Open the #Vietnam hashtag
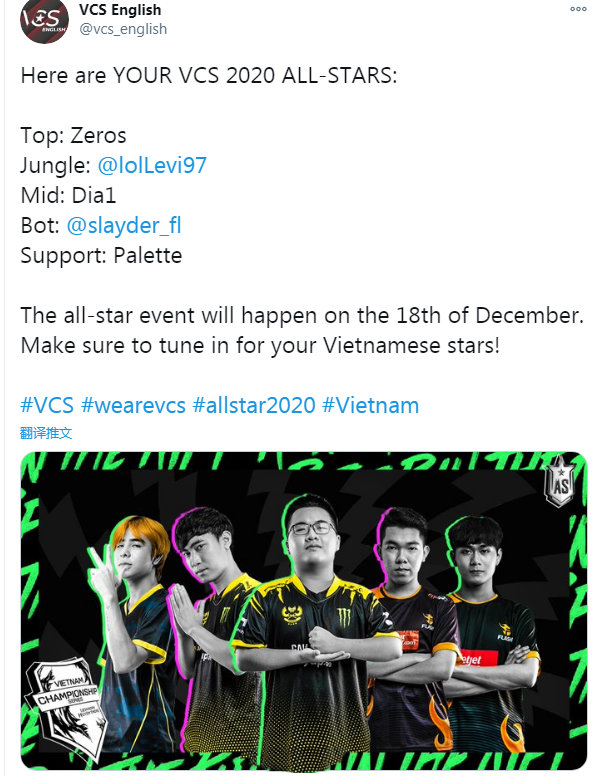The image size is (594, 776). [x=370, y=405]
